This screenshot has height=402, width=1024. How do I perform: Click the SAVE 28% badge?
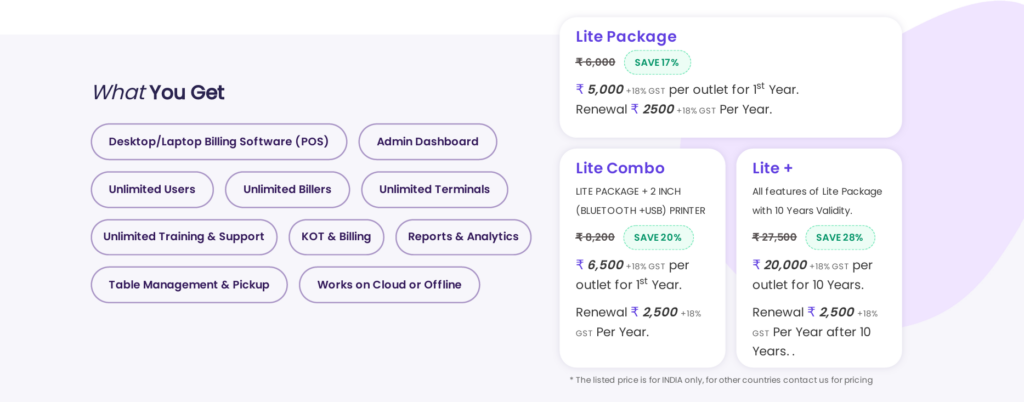tap(840, 238)
